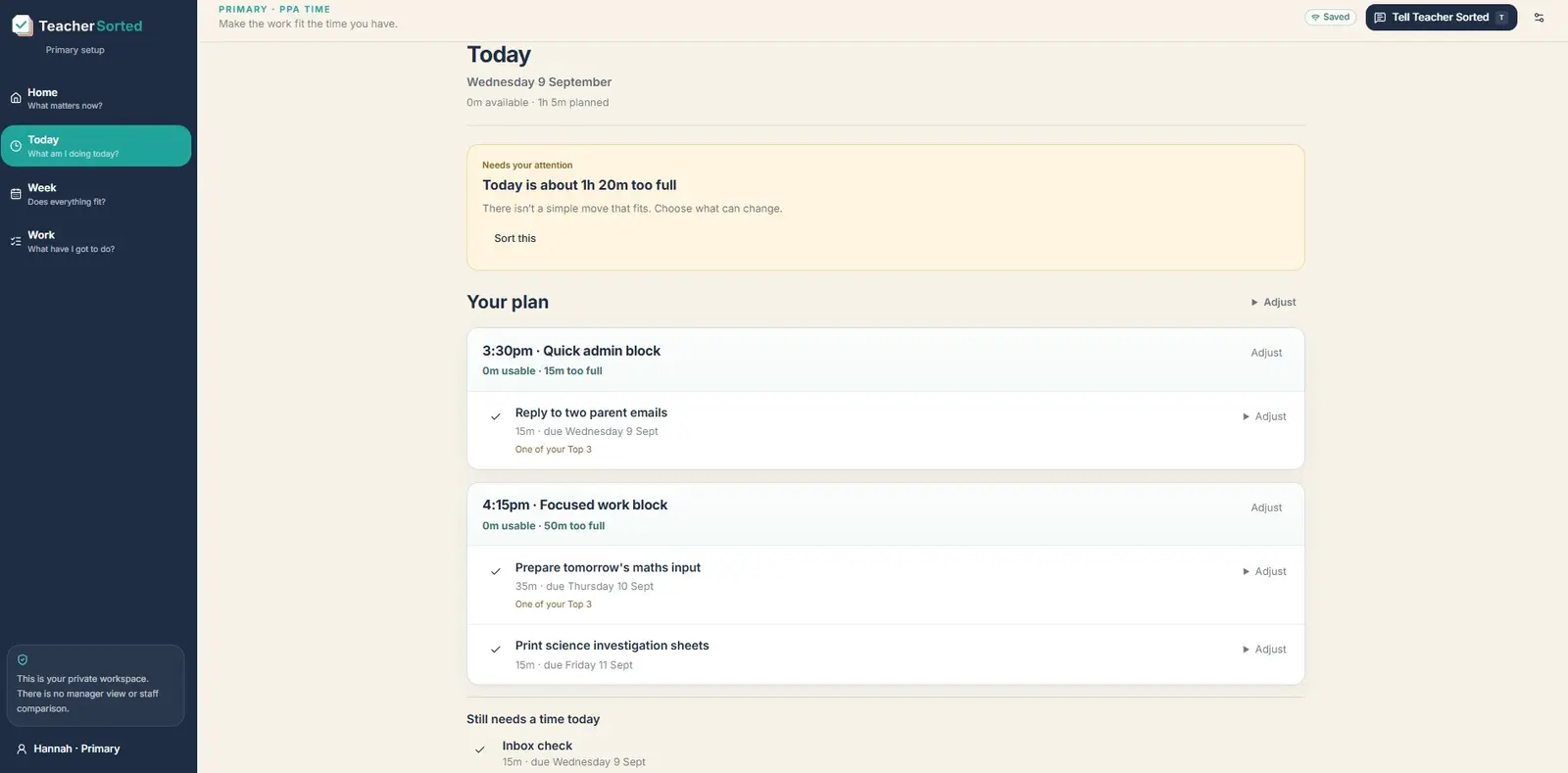Screen dimensions: 1568x773
Task: Click the T shortcut key badge
Action: [1500, 18]
